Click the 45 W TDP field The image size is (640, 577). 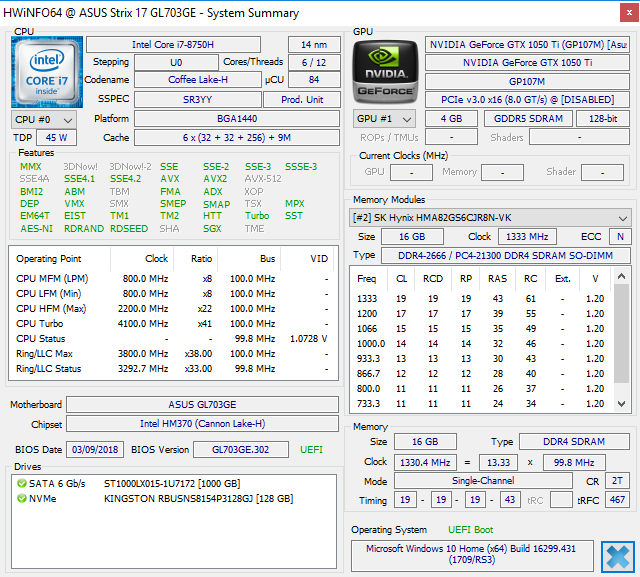56,138
